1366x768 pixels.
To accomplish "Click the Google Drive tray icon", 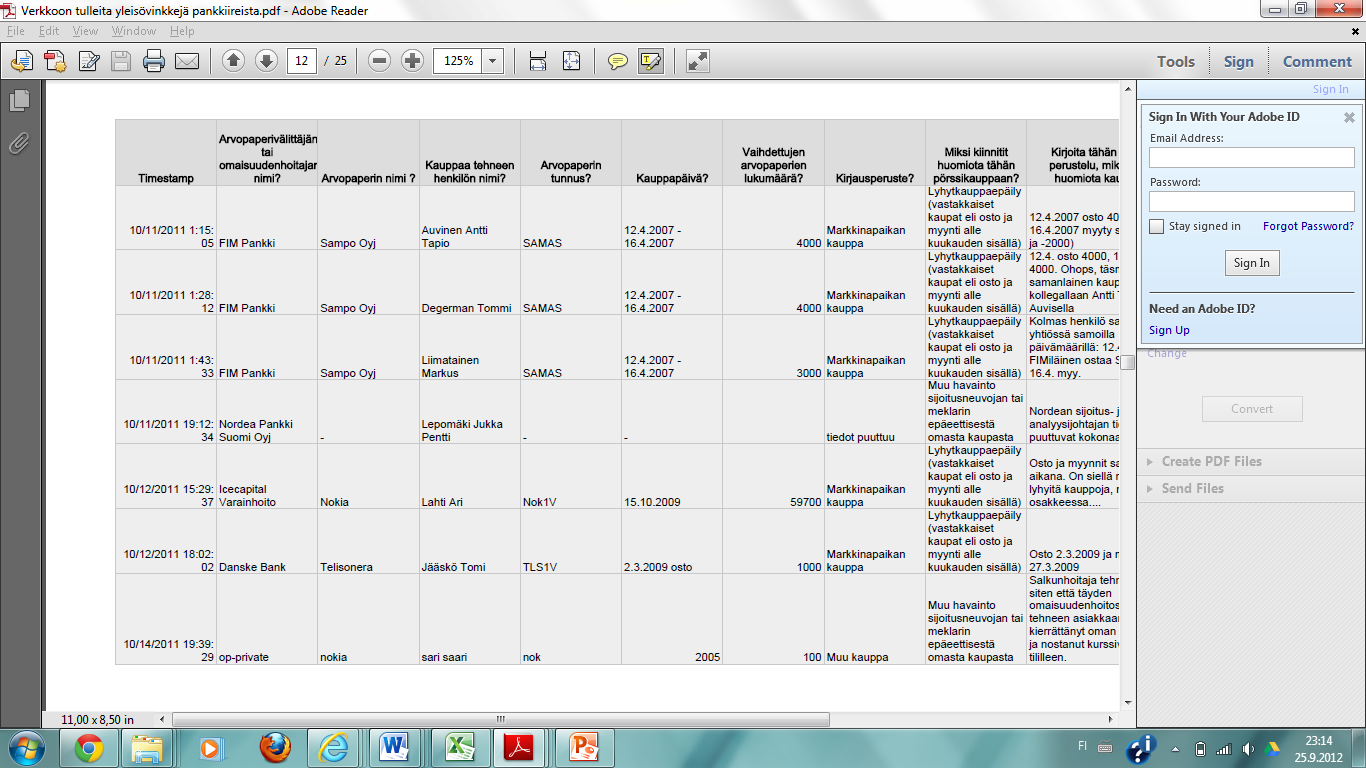I will pyautogui.click(x=1273, y=748).
